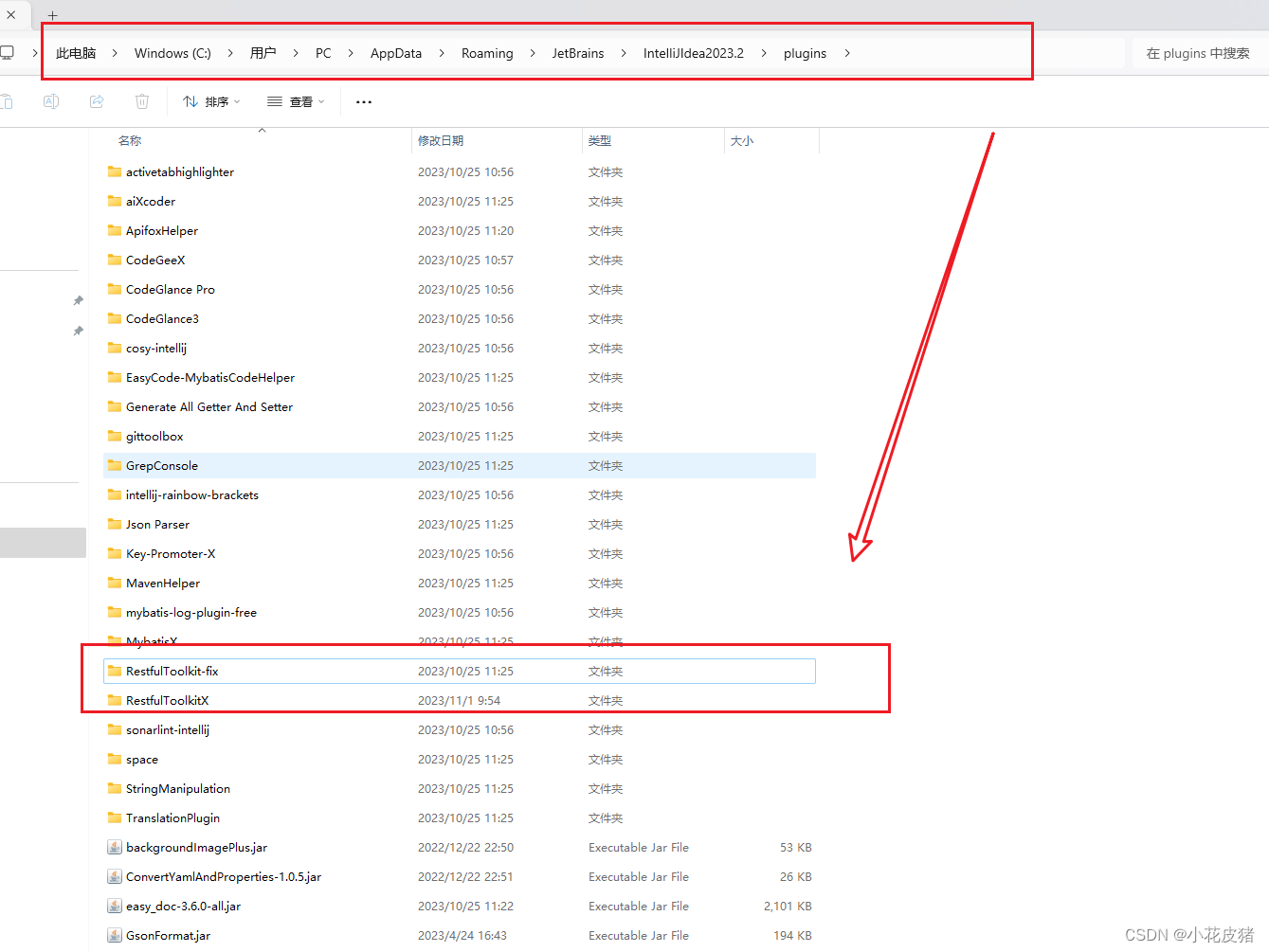Add a new Explorer tab

(53, 15)
